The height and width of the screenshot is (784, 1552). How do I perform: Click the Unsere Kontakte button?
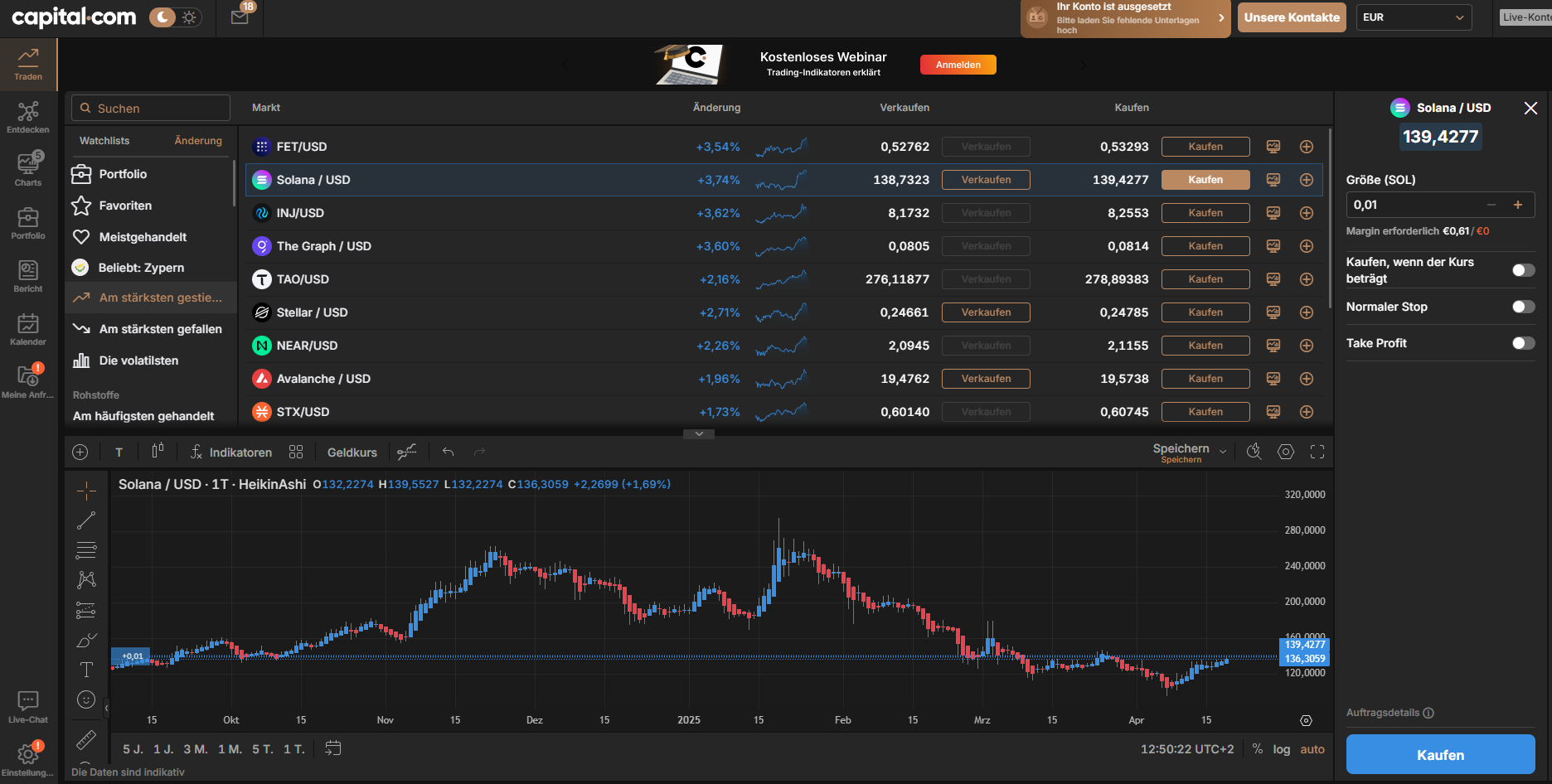(1292, 17)
